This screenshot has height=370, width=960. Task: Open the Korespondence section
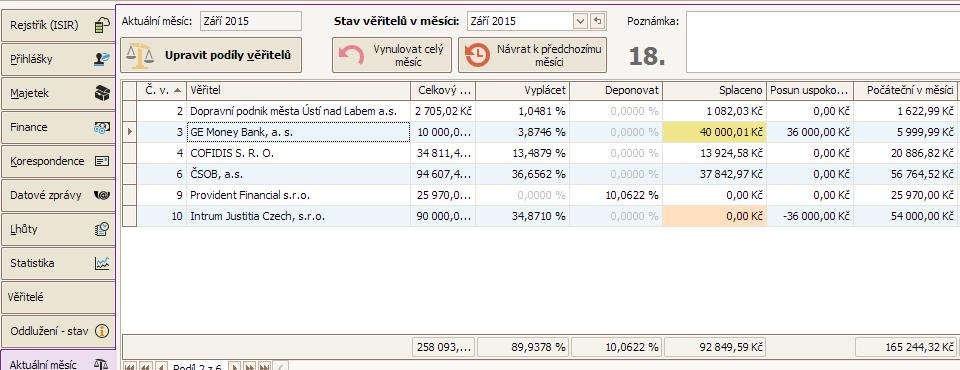[58, 161]
